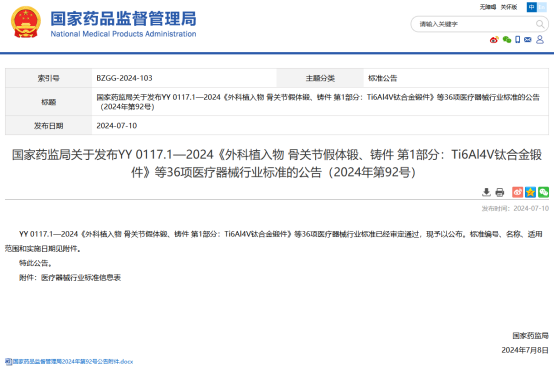Image resolution: width=554 pixels, height=373 pixels.
Task: Click the 2024年7月8日 signing date
Action: pos(525,350)
